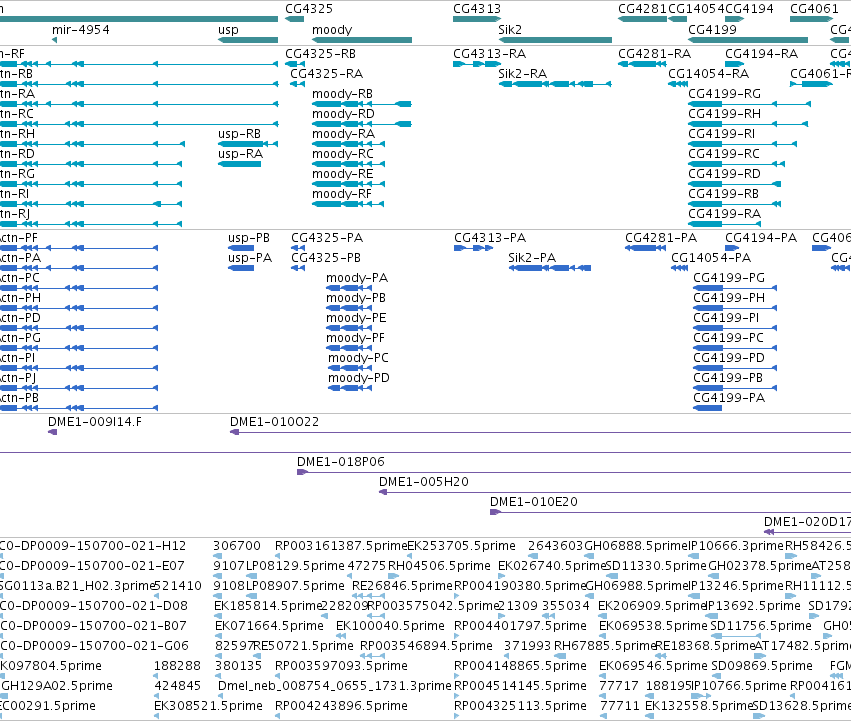Click the CG4313 gene label
This screenshot has width=851, height=721.
point(477,9)
